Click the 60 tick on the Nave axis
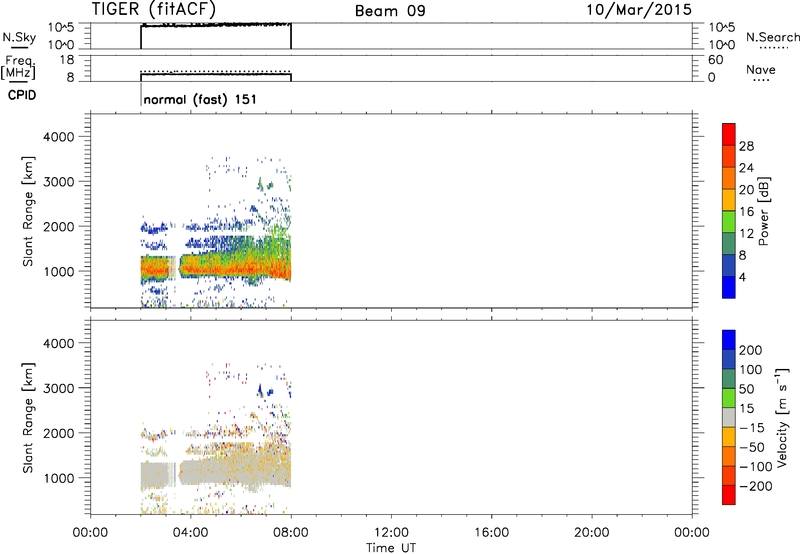The image size is (800, 554). pos(715,60)
